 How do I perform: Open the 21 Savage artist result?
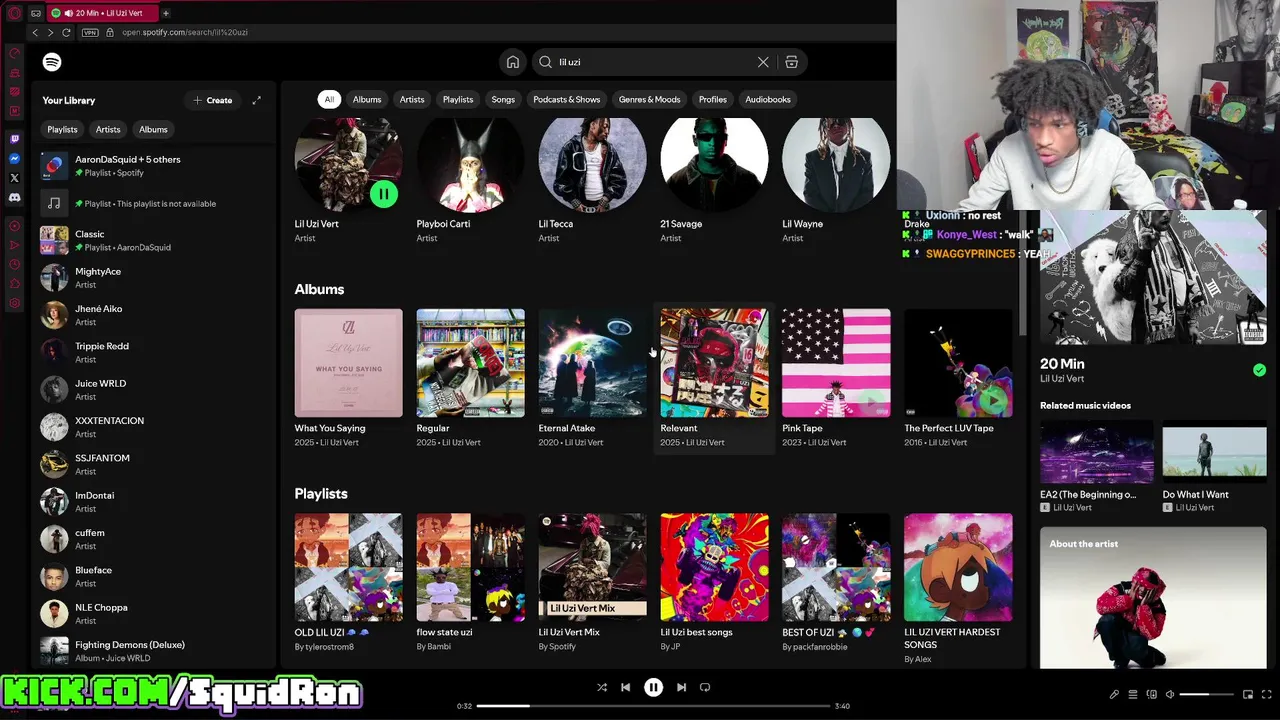[715, 180]
